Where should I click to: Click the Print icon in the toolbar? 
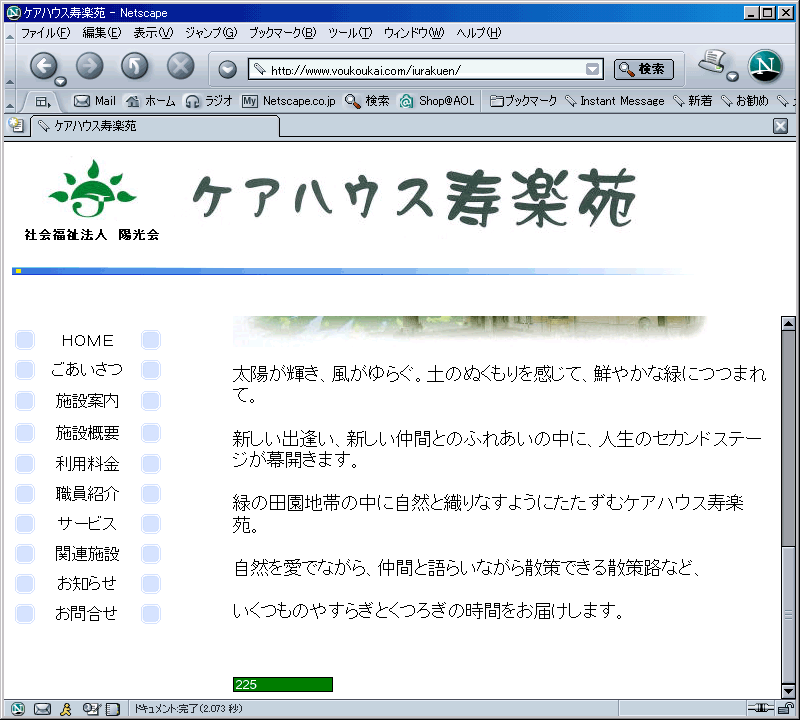[712, 62]
